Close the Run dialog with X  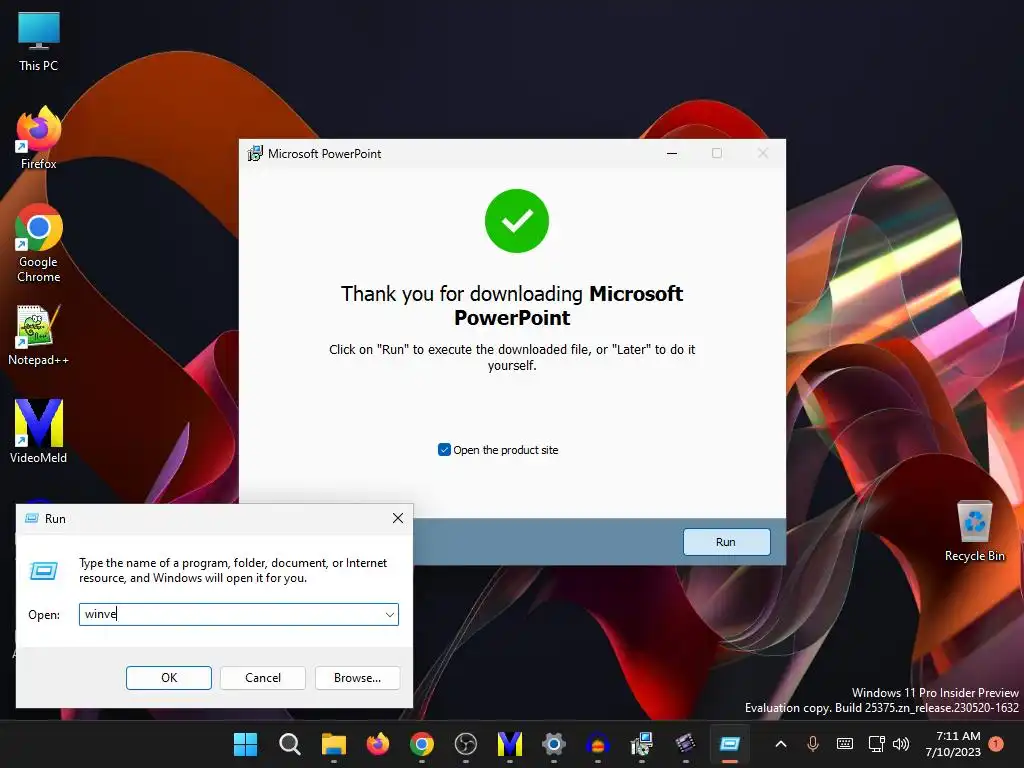(x=398, y=519)
